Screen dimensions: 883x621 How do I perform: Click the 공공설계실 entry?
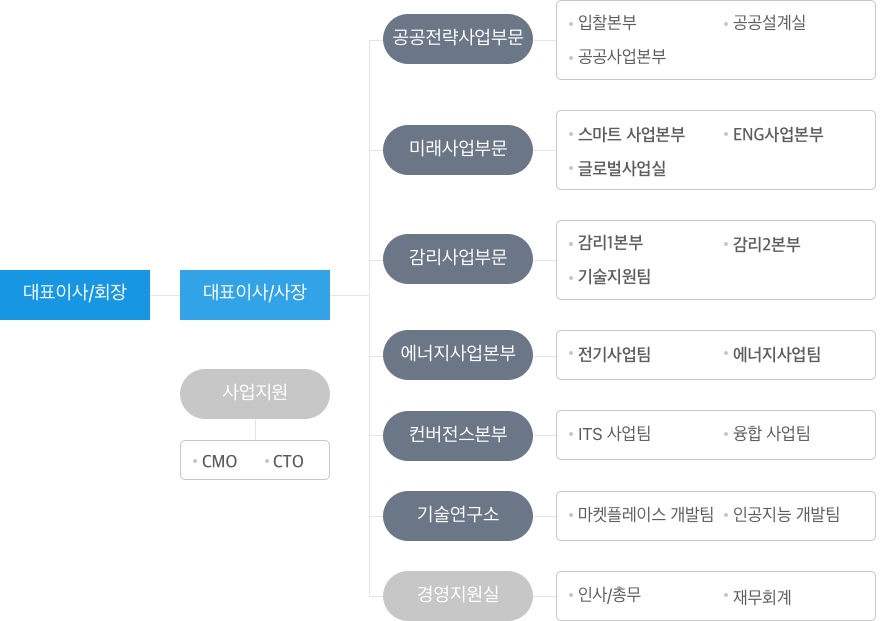tap(769, 23)
